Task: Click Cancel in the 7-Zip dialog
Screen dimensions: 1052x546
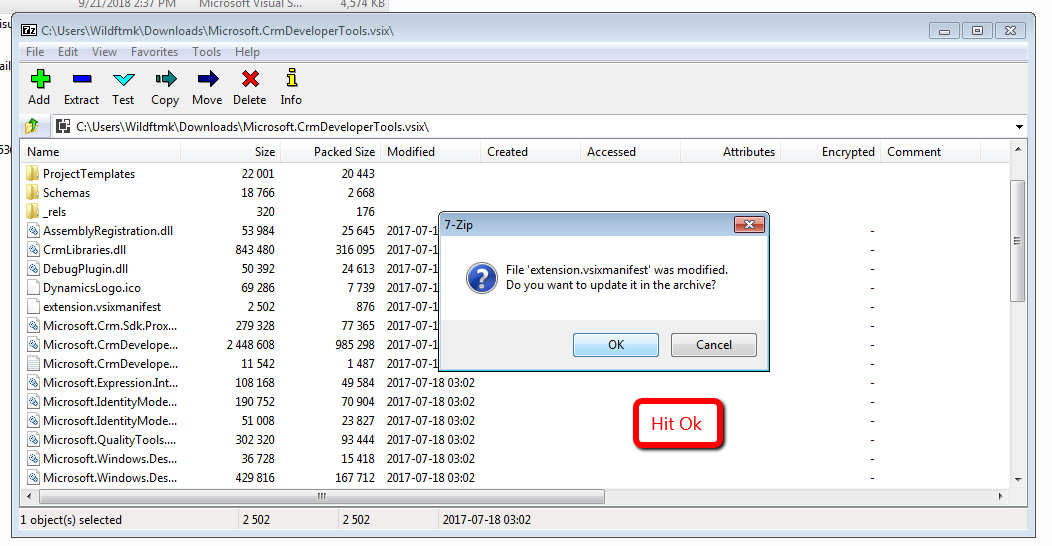Action: (x=714, y=345)
